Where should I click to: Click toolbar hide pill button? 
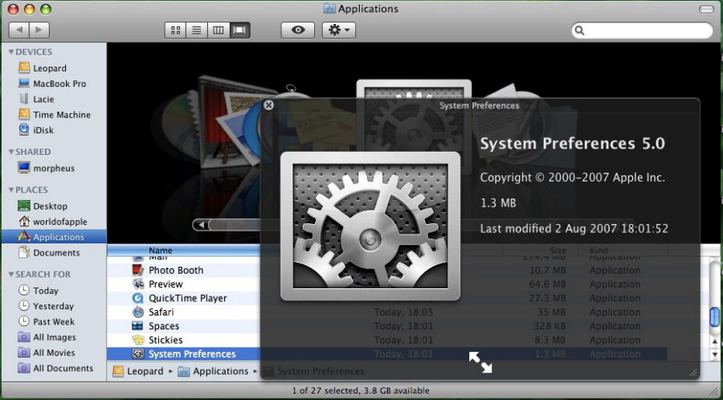706,9
